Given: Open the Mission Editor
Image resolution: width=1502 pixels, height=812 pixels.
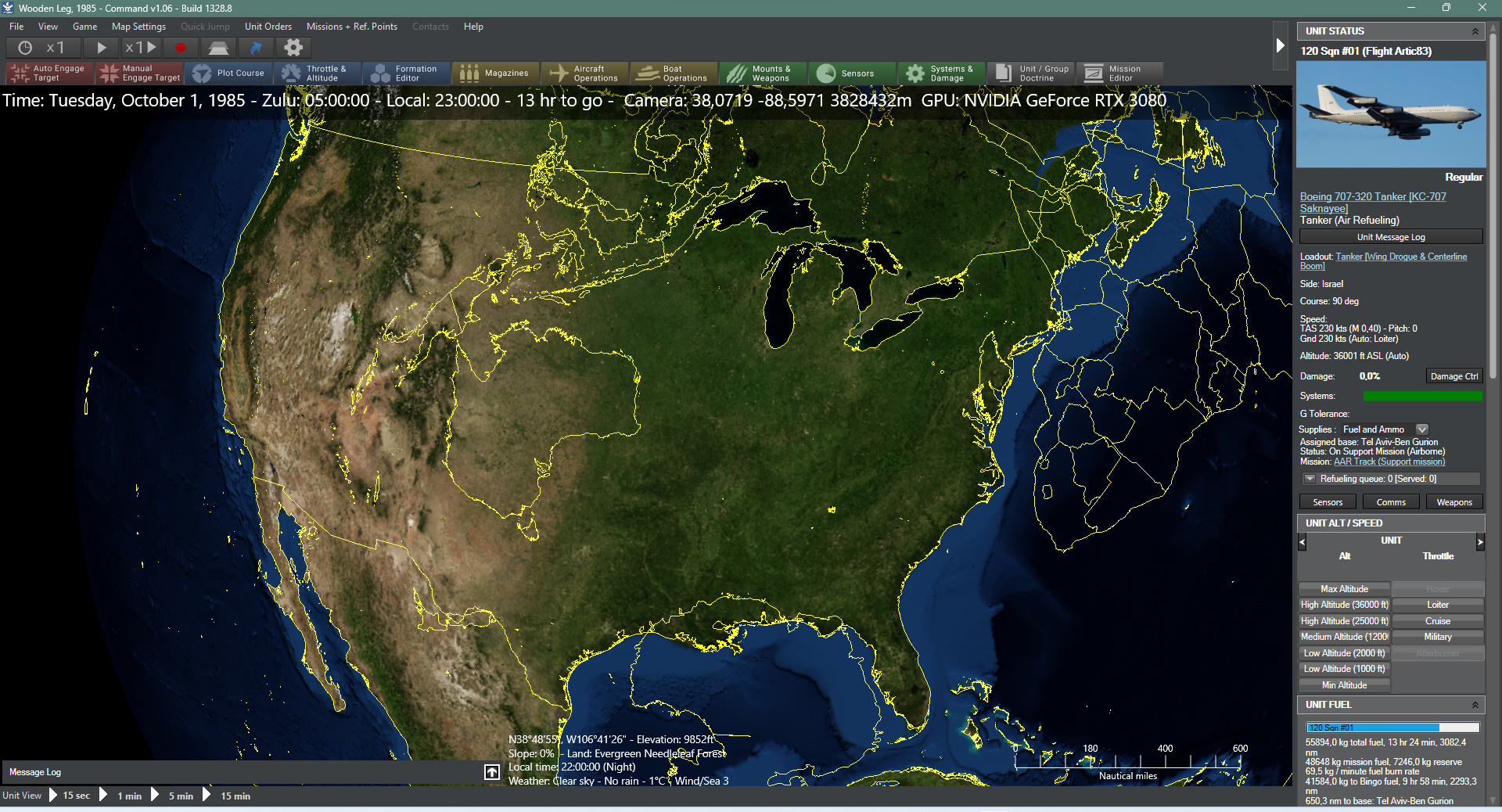Looking at the screenshot, I should coord(1120,74).
